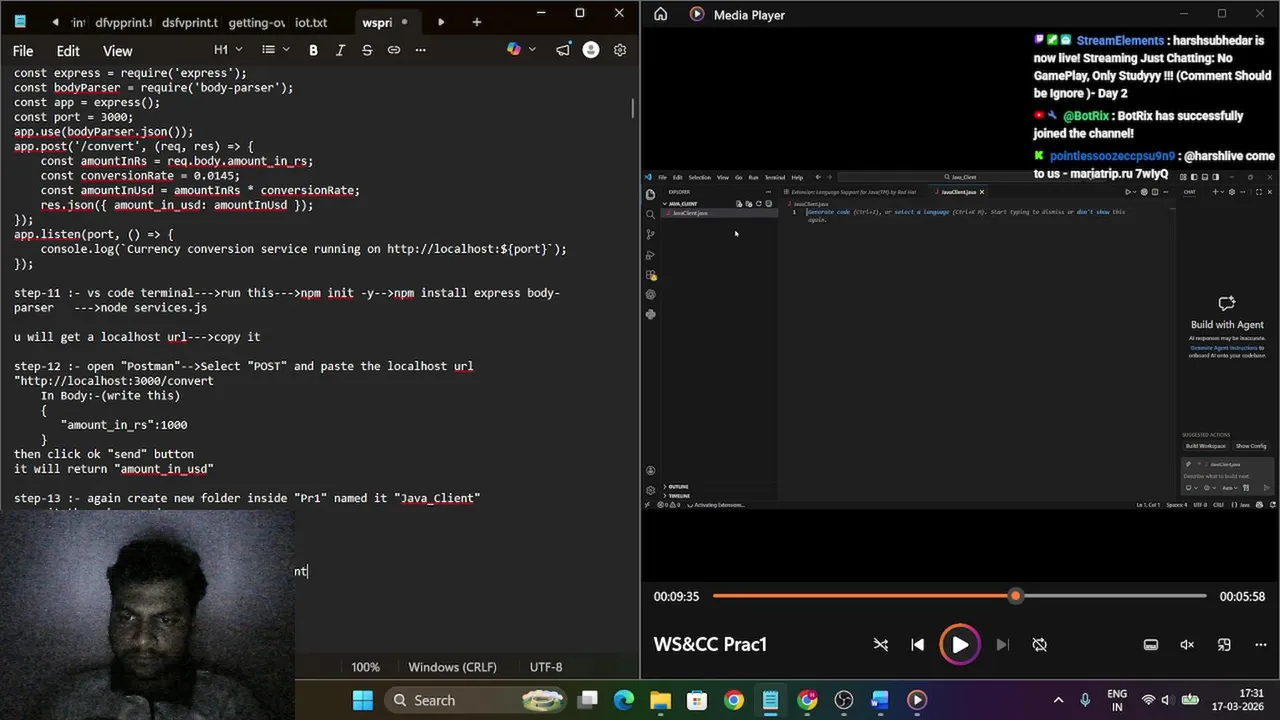Toggle shuffle in Media Player
This screenshot has width=1280, height=720.
(x=880, y=645)
